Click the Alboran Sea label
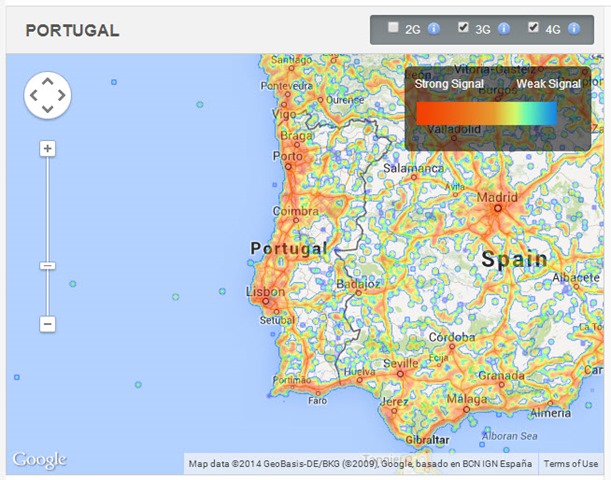This screenshot has height=480, width=611. (x=510, y=436)
